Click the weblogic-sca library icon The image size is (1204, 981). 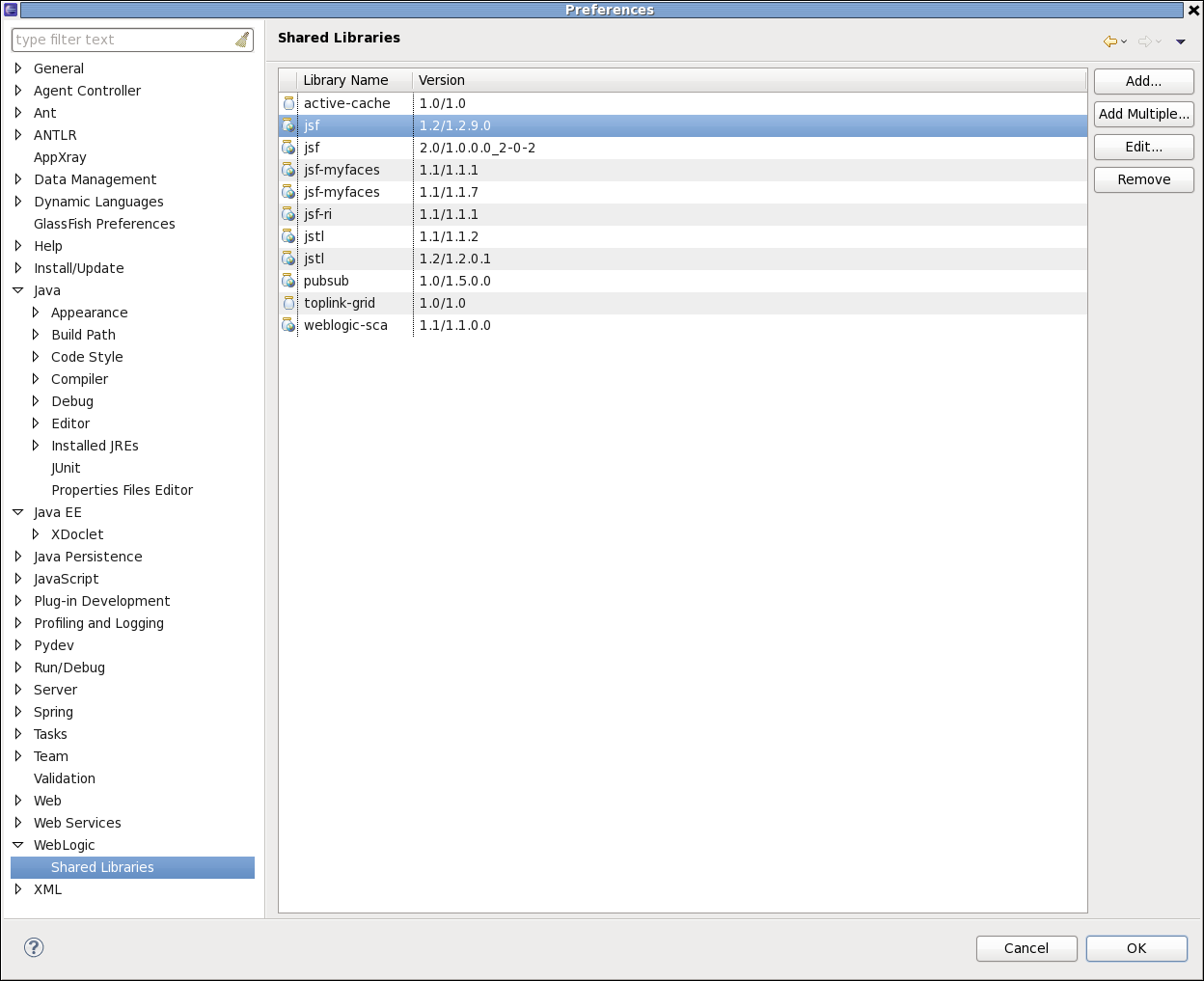pyautogui.click(x=288, y=325)
